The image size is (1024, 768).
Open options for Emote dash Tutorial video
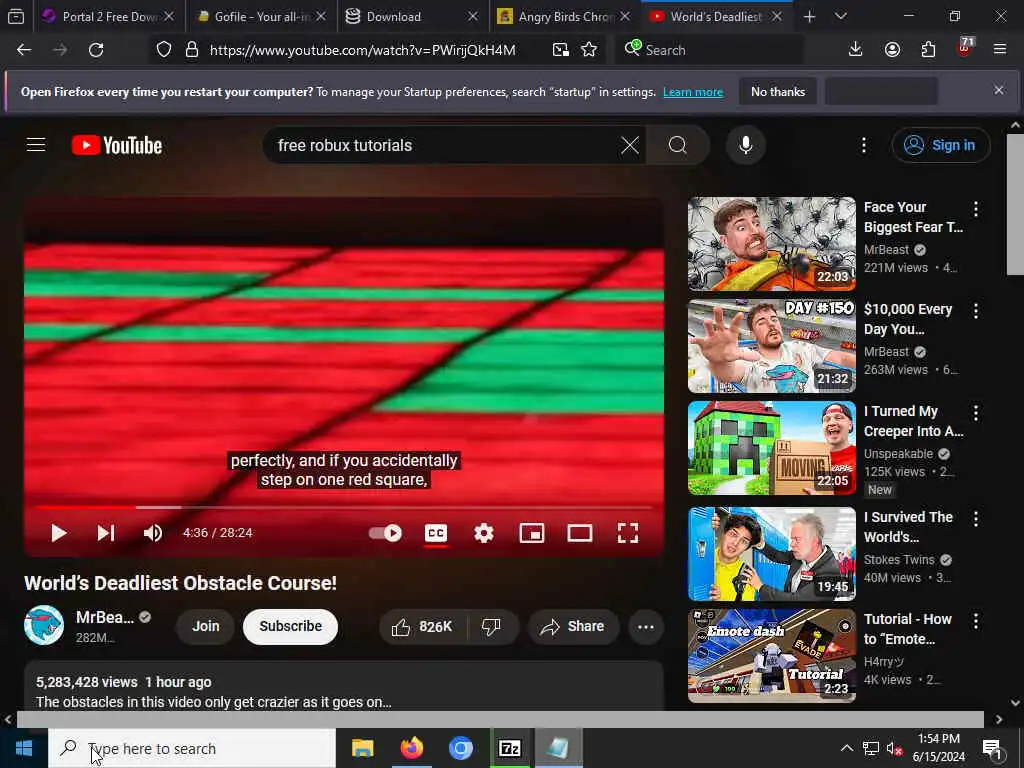pos(976,620)
